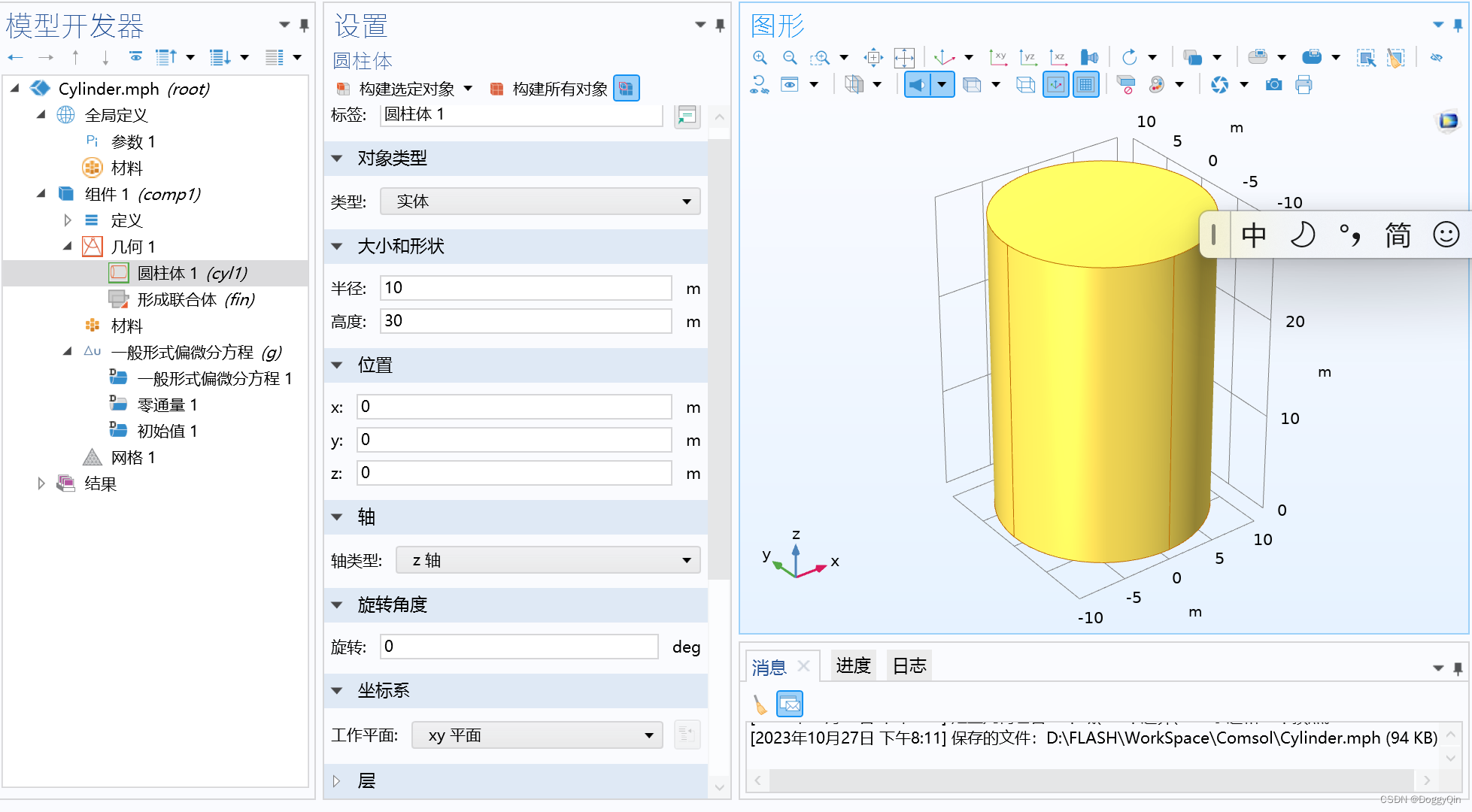Switch to the 进度 tab

pos(853,665)
